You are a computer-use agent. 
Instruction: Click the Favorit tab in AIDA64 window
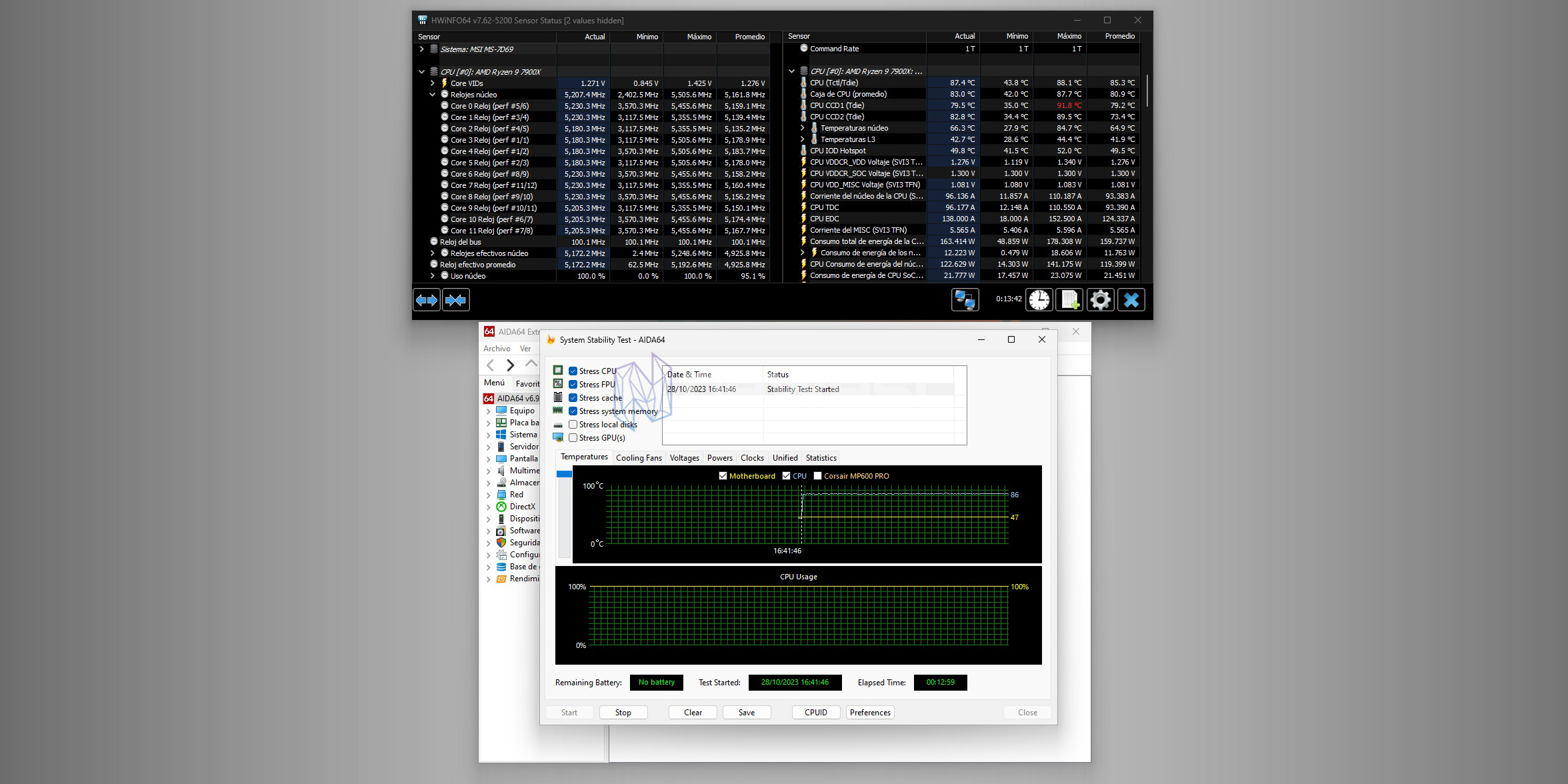point(527,384)
